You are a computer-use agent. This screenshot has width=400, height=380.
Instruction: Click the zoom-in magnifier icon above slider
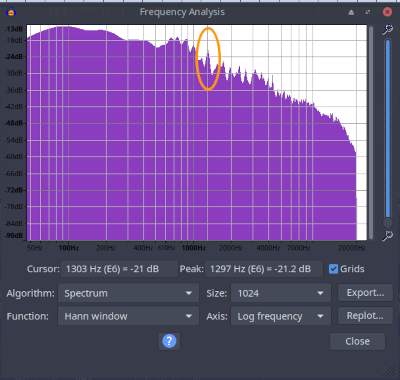point(388,30)
